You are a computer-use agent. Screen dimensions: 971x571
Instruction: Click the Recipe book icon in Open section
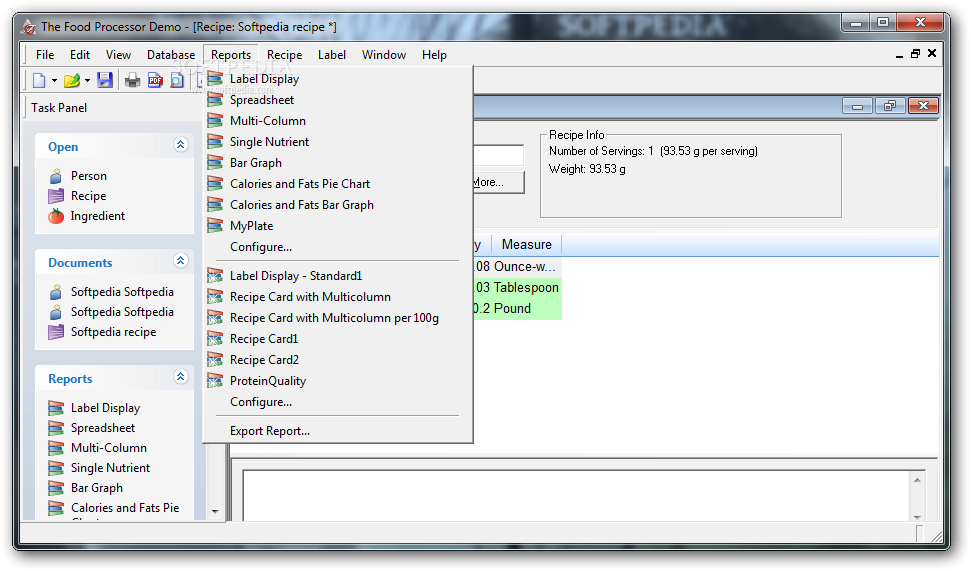[x=56, y=196]
